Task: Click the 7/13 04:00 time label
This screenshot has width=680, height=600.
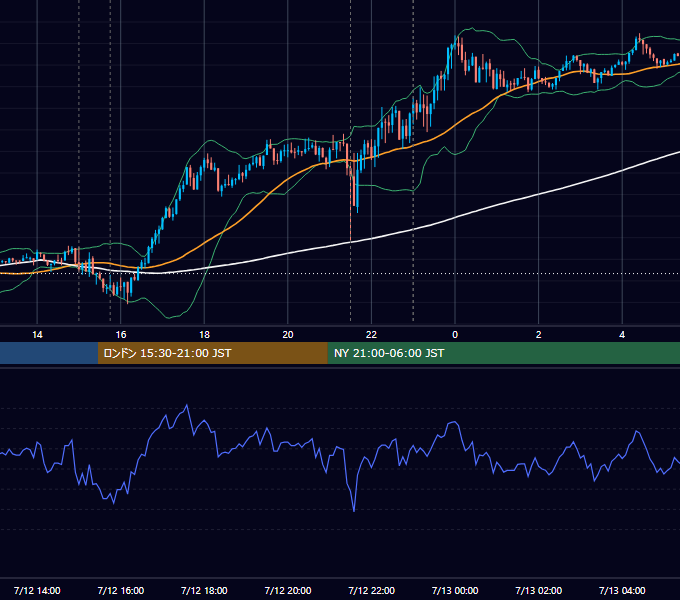Action: (622, 590)
